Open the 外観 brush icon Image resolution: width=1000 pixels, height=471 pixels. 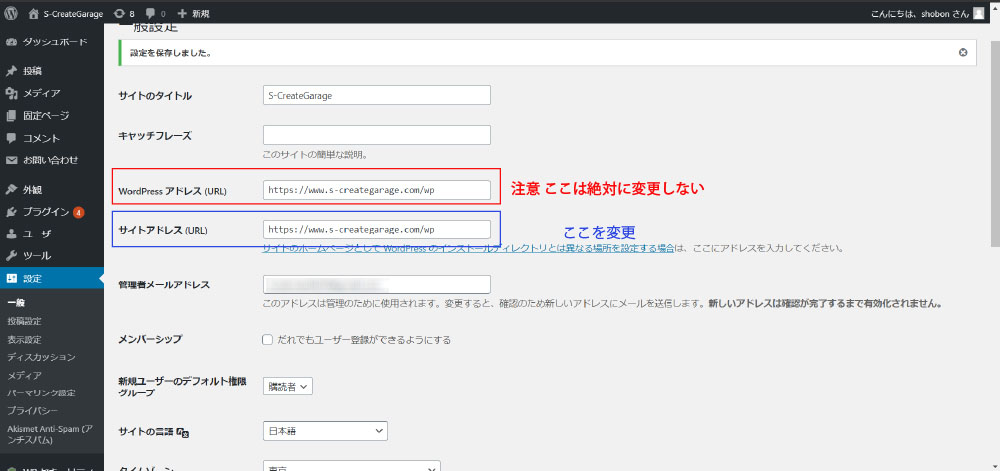coord(11,189)
